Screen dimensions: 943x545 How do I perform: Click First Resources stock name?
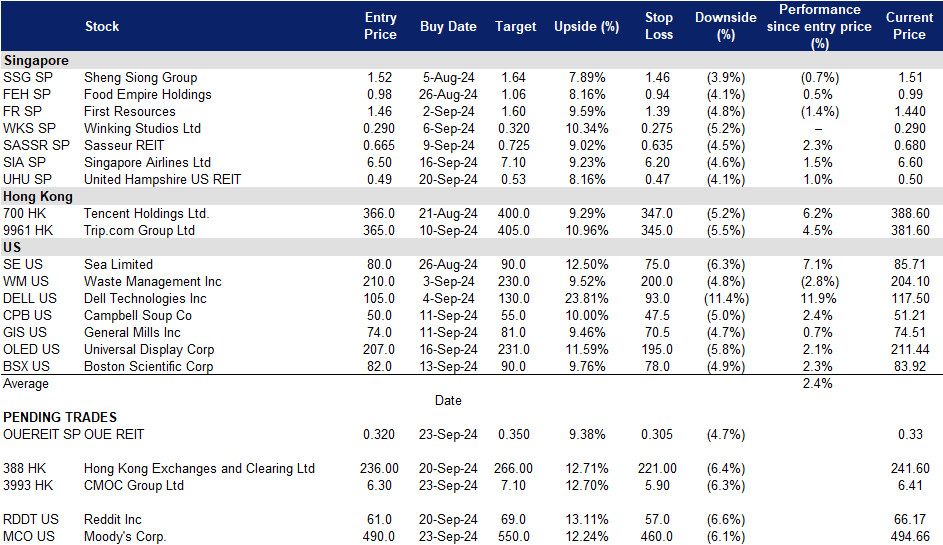(130, 111)
